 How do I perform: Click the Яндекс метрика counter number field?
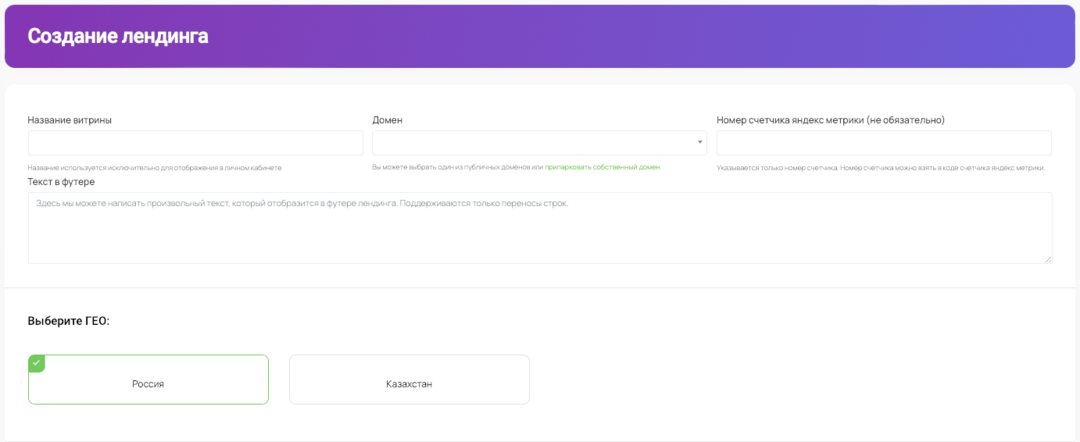(884, 143)
